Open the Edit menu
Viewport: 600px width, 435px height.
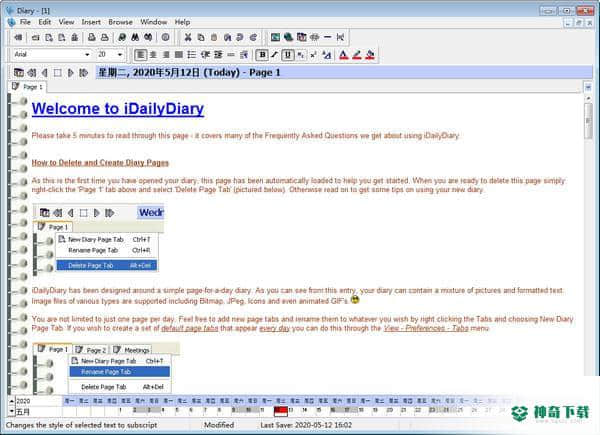(44, 22)
